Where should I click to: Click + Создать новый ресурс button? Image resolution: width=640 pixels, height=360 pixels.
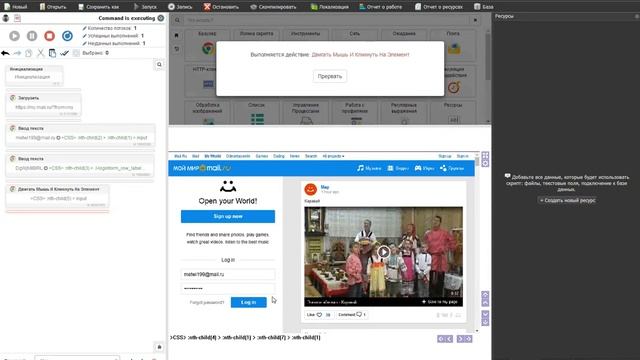pyautogui.click(x=567, y=200)
